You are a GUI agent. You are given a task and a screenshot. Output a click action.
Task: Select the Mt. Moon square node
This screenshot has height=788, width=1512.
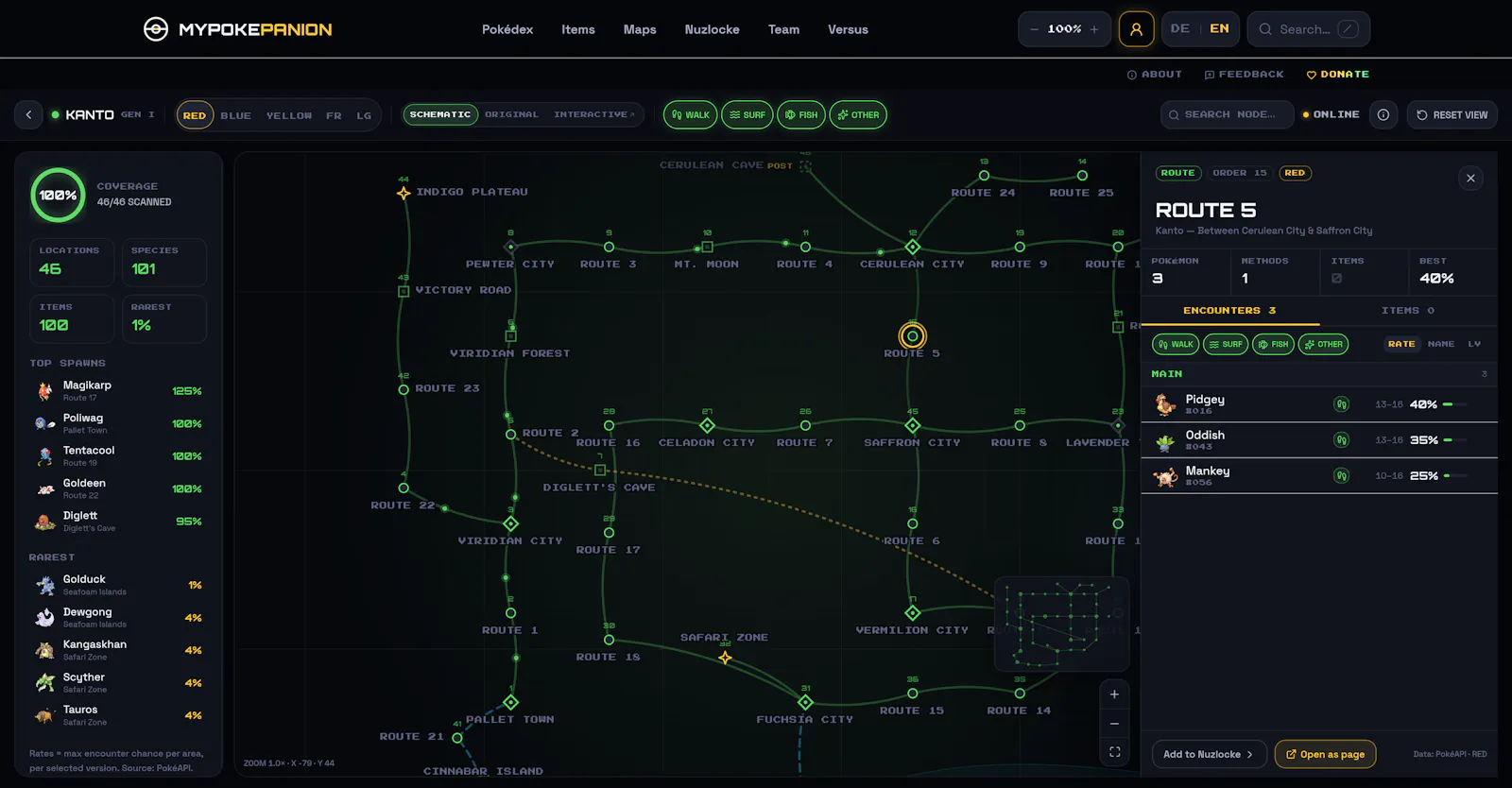click(707, 247)
